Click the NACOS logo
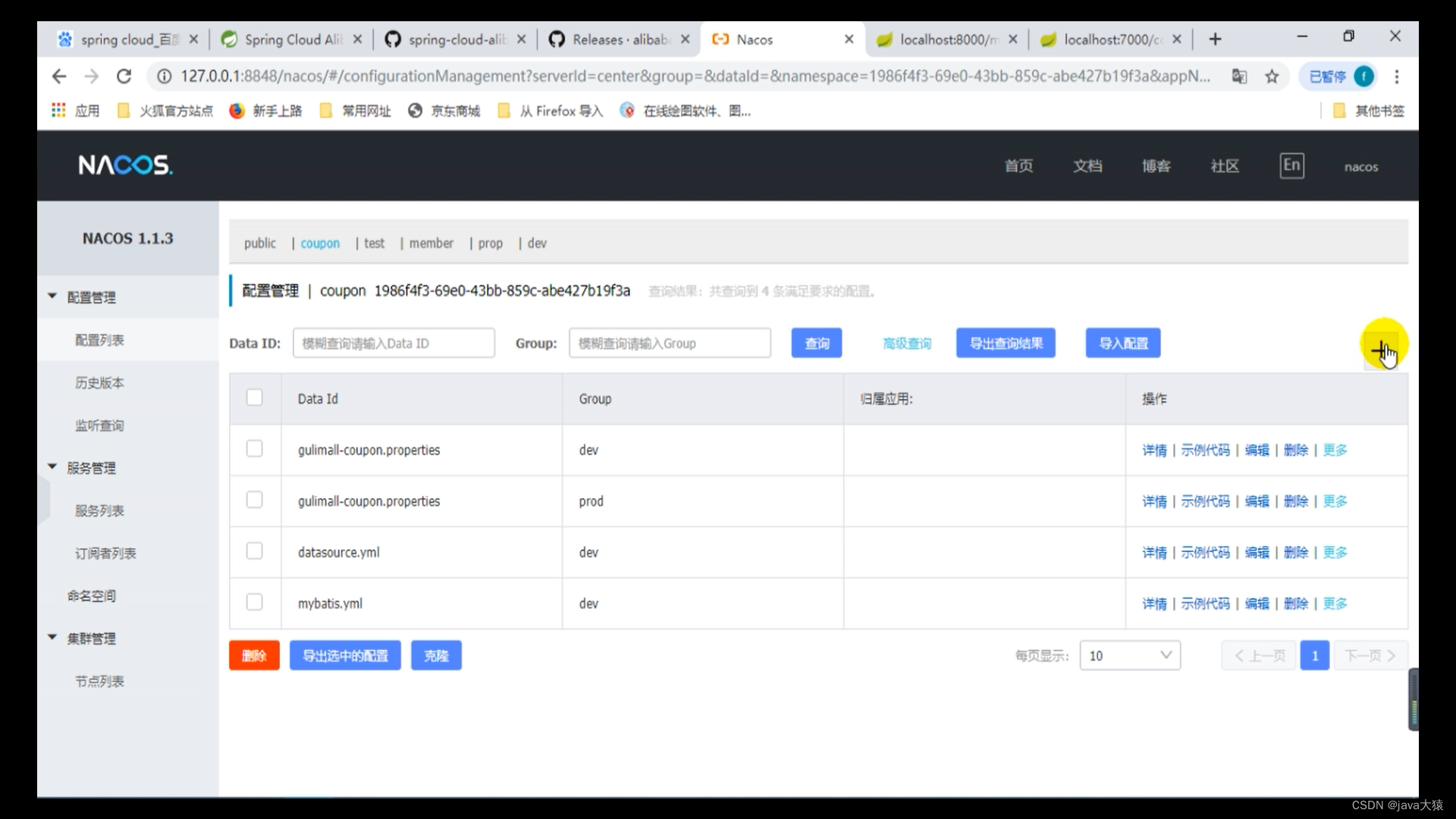The width and height of the screenshot is (1456, 819). coord(125,165)
